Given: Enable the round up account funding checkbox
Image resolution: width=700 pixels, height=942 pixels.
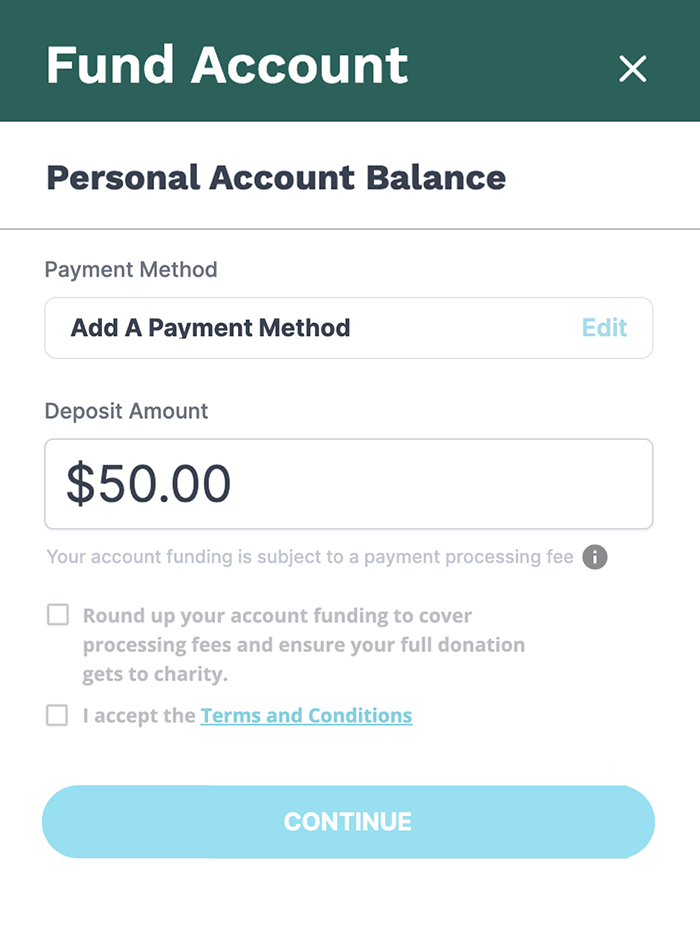Looking at the screenshot, I should pyautogui.click(x=58, y=615).
